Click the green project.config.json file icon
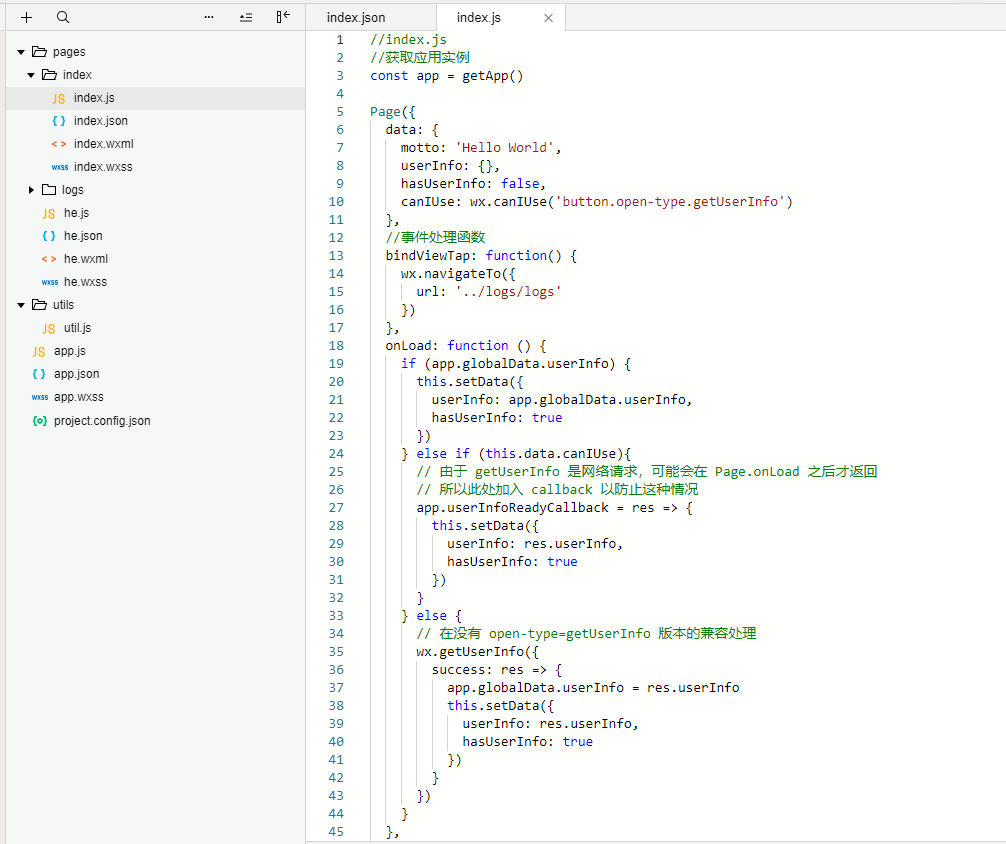 (39, 421)
